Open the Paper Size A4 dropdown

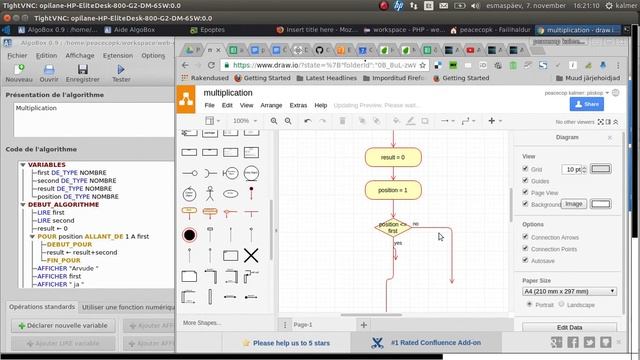pyautogui.click(x=569, y=291)
